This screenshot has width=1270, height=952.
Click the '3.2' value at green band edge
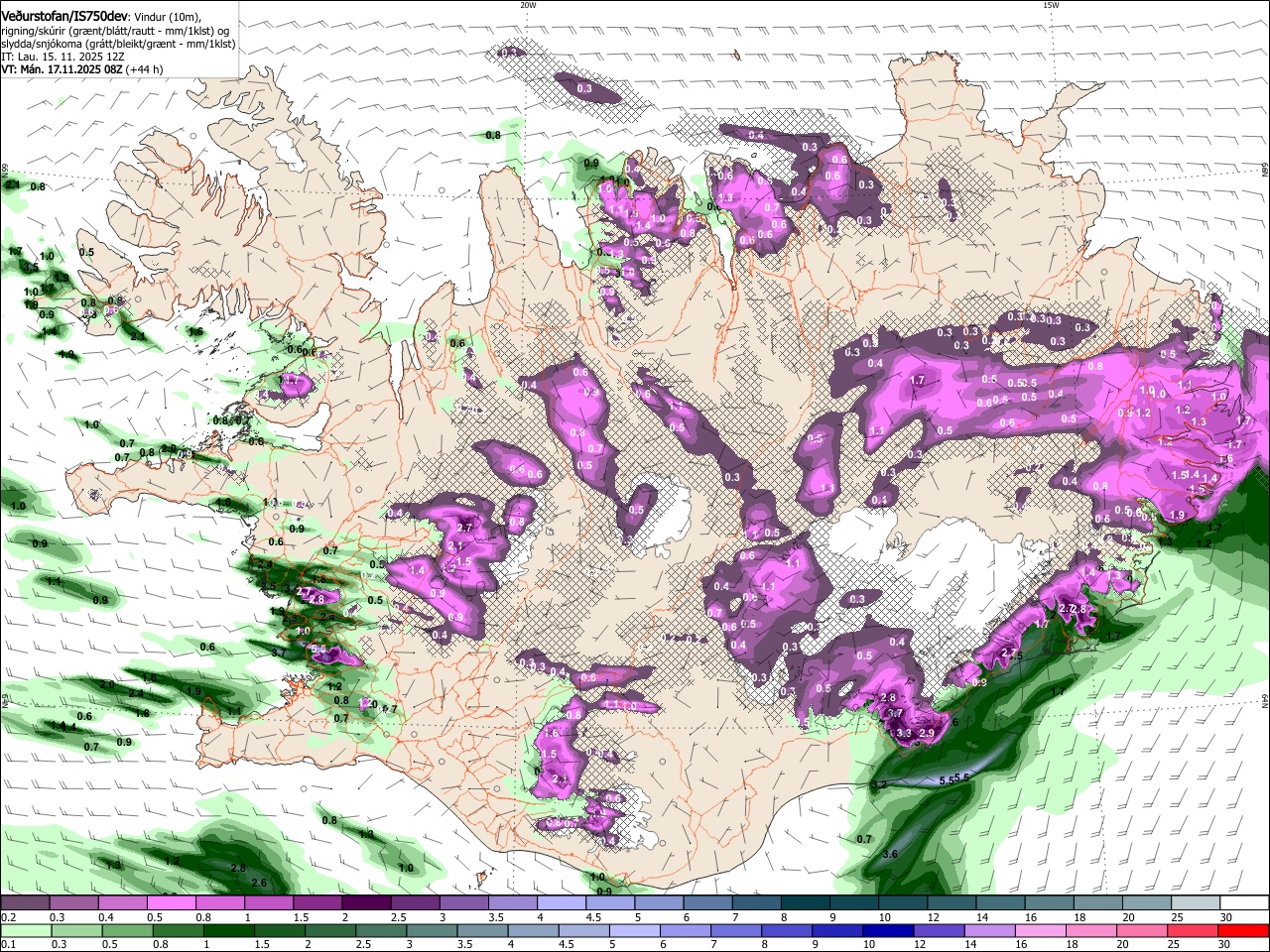878,784
